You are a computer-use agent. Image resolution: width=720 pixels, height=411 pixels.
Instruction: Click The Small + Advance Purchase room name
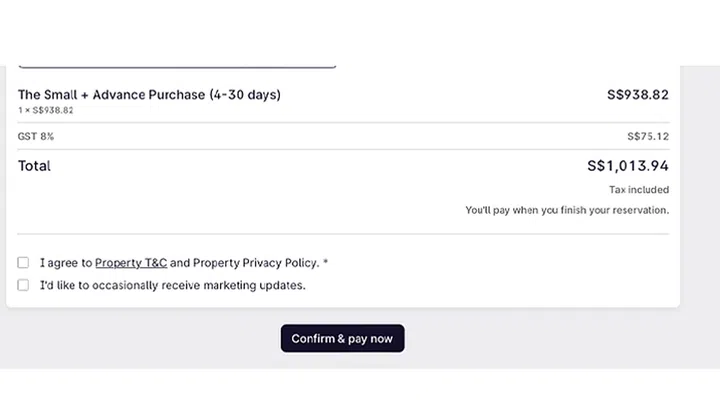[x=110, y=95]
